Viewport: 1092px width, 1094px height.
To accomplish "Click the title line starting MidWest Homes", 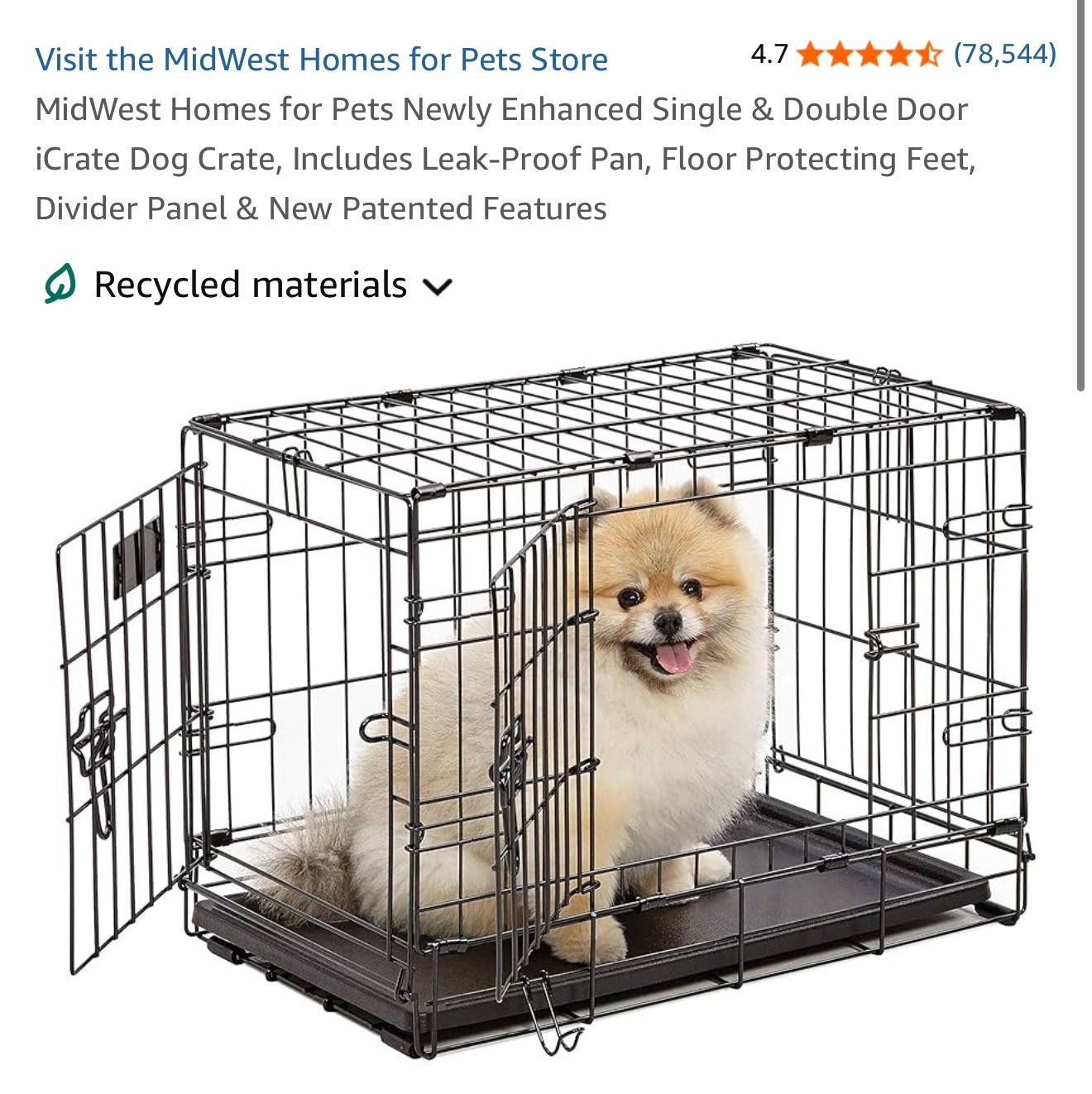I will (x=501, y=109).
